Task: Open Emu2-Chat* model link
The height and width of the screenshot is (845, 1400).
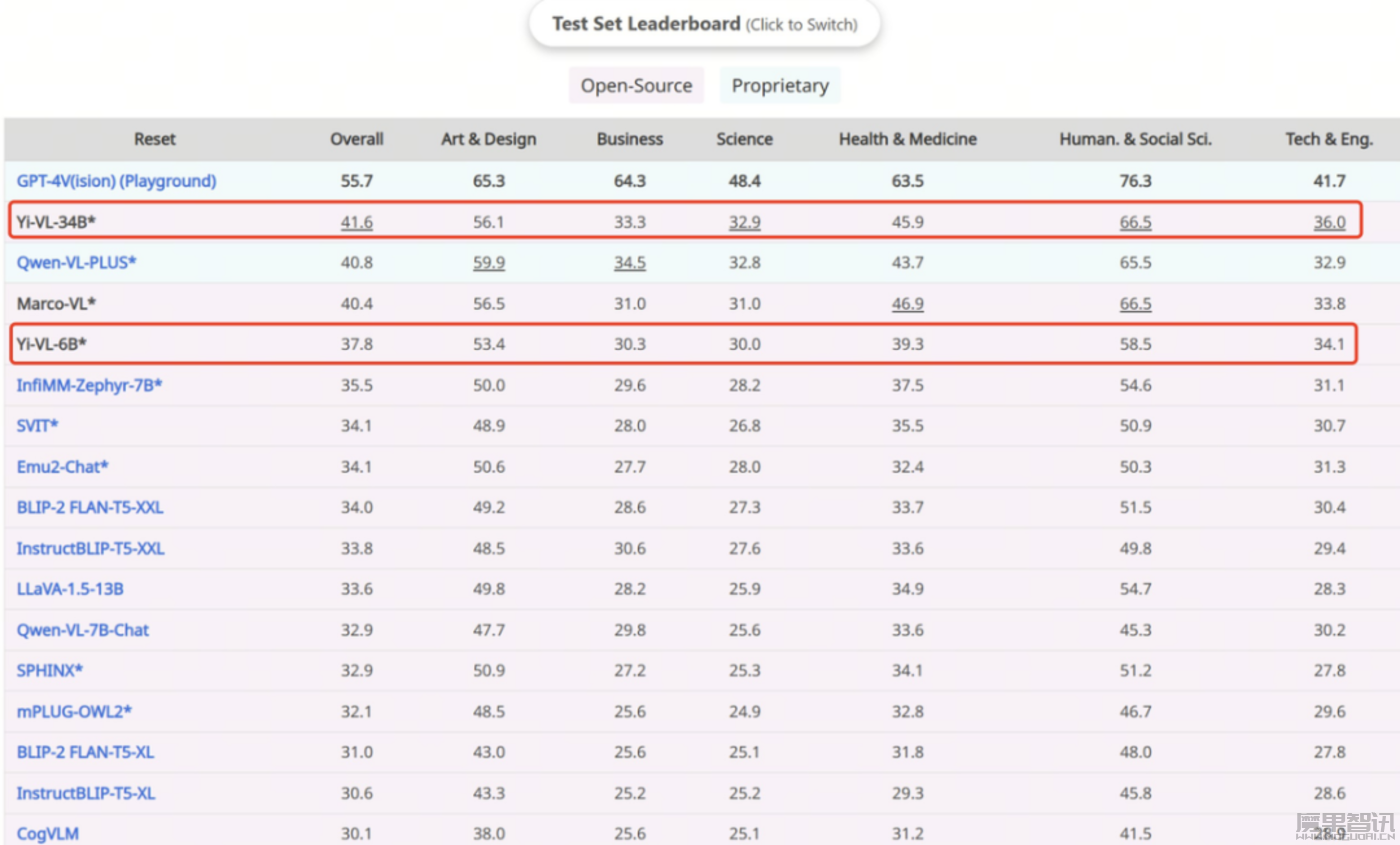Action: pos(63,467)
